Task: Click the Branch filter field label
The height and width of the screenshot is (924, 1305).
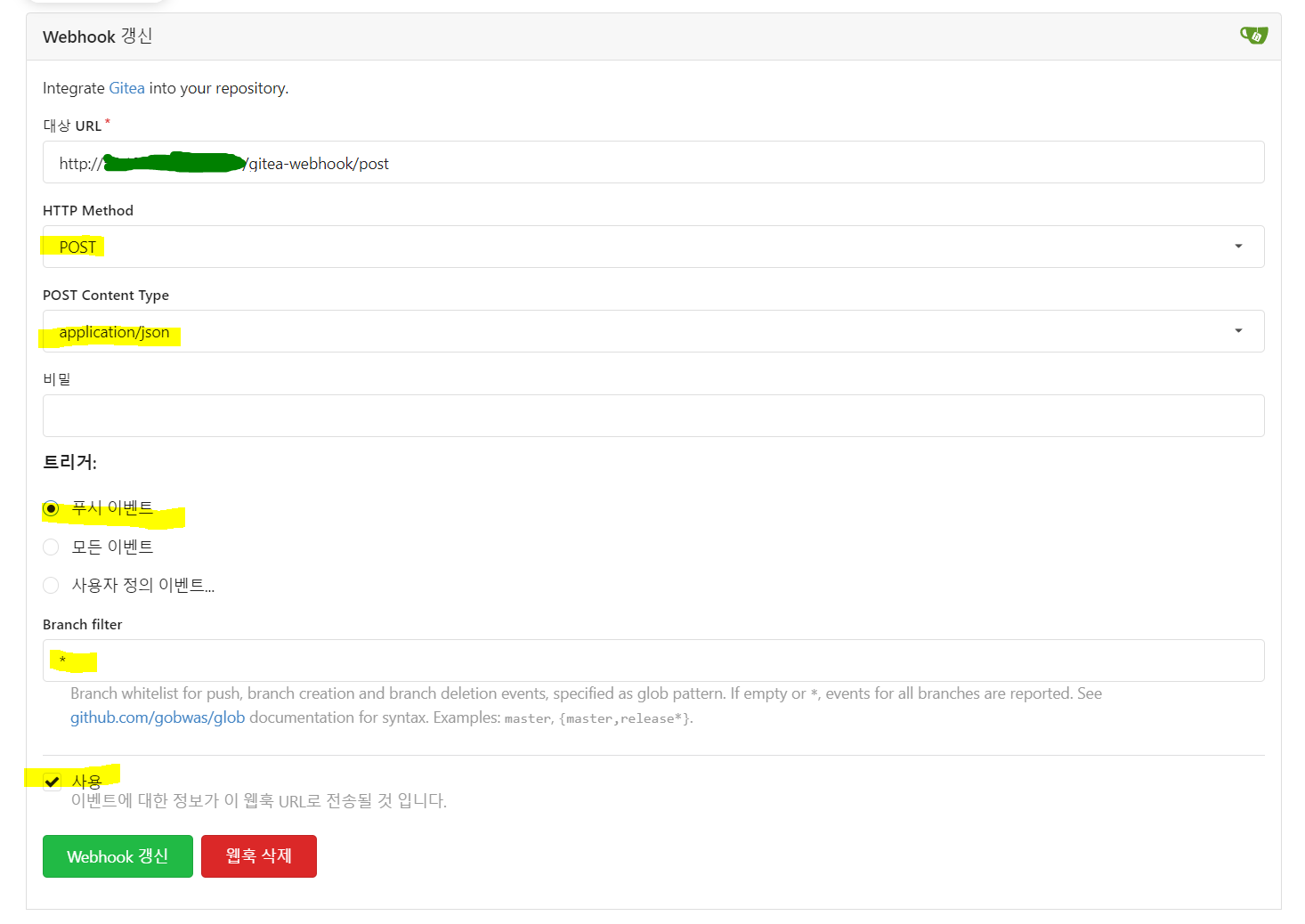Action: (x=83, y=624)
